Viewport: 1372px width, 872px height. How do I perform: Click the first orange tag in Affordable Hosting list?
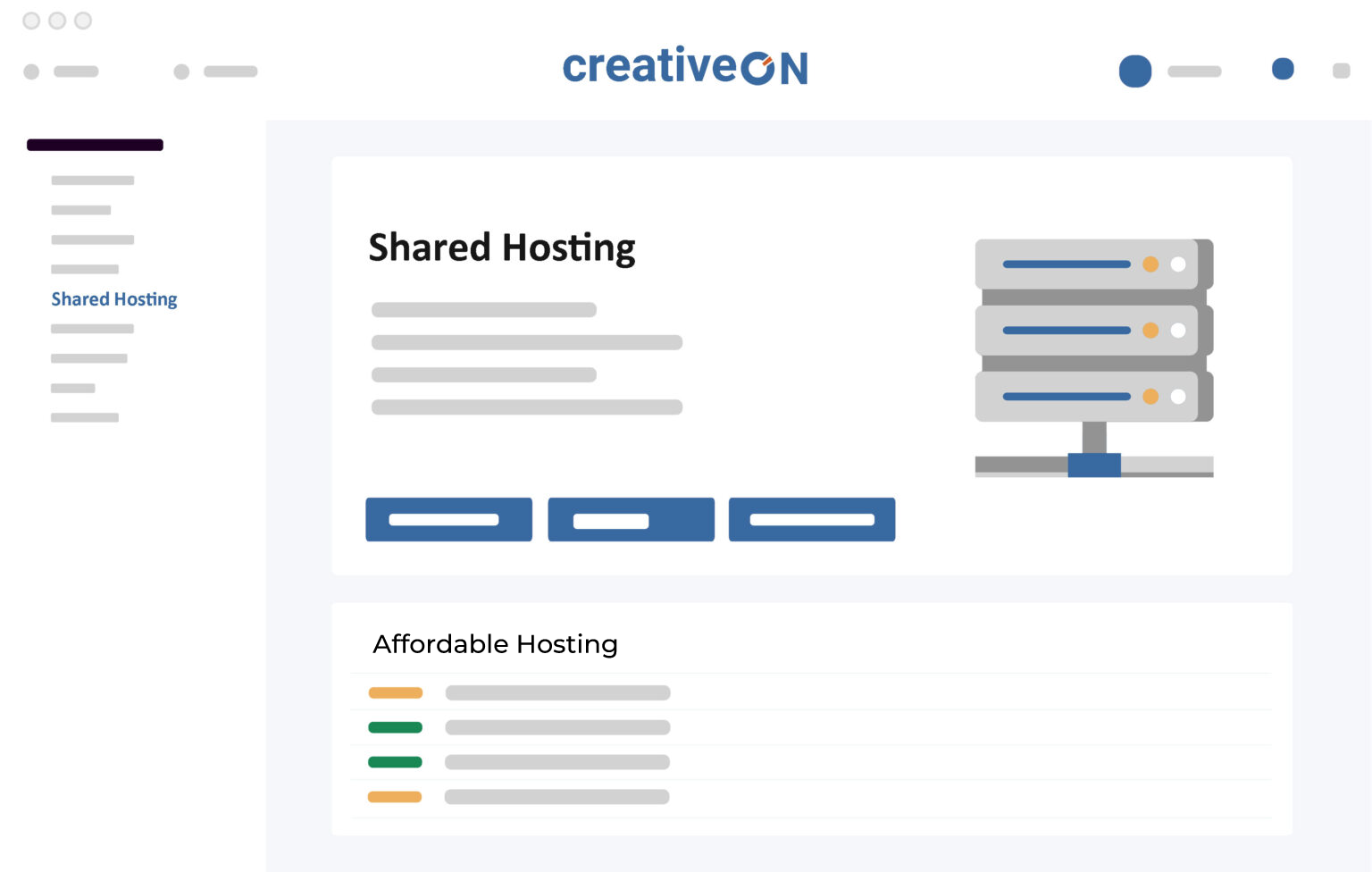coord(395,692)
